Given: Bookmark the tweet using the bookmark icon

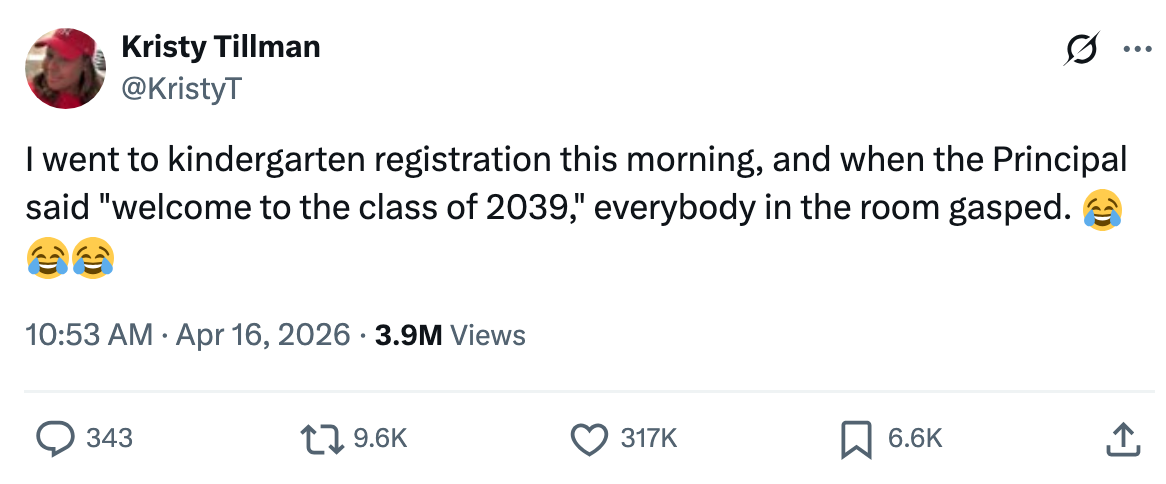Looking at the screenshot, I should pos(854,437).
